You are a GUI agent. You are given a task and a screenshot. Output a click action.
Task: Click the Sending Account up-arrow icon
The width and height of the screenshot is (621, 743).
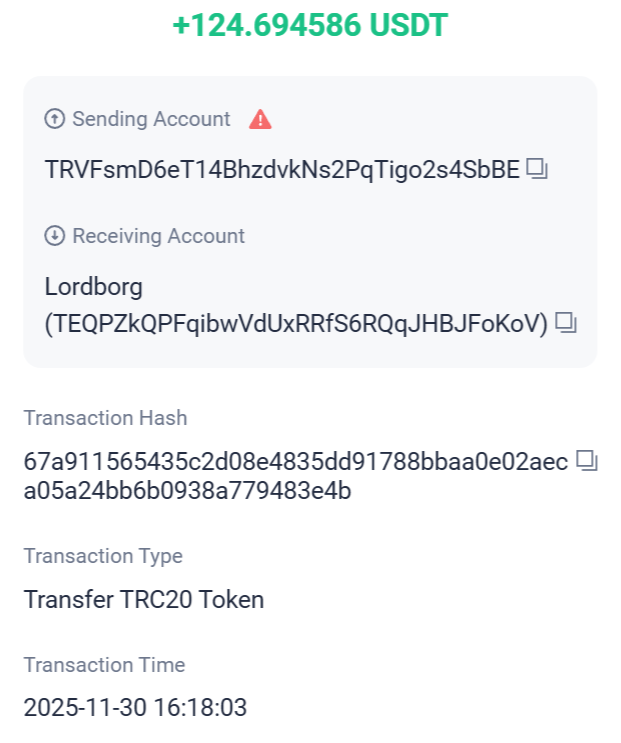pyautogui.click(x=55, y=119)
